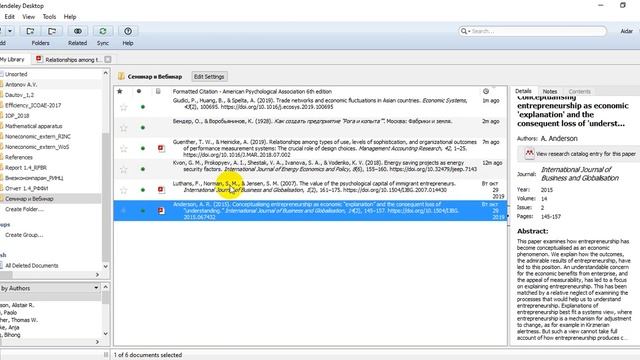Open the Help menu

(70, 17)
